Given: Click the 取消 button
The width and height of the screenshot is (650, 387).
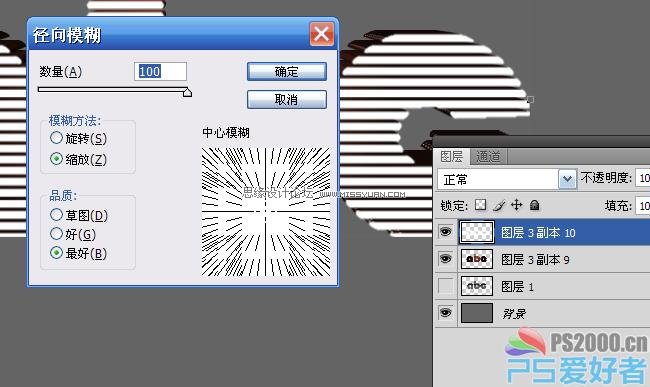Looking at the screenshot, I should [287, 99].
